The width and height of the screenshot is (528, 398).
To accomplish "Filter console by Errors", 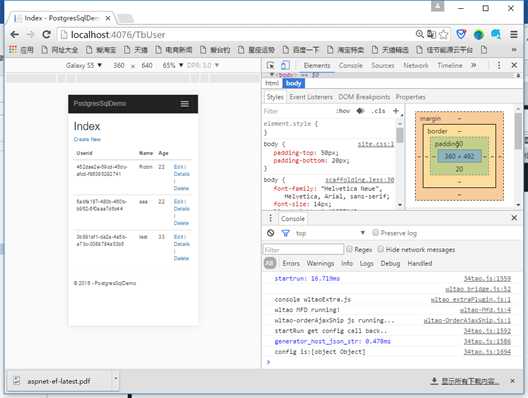I will (x=291, y=263).
